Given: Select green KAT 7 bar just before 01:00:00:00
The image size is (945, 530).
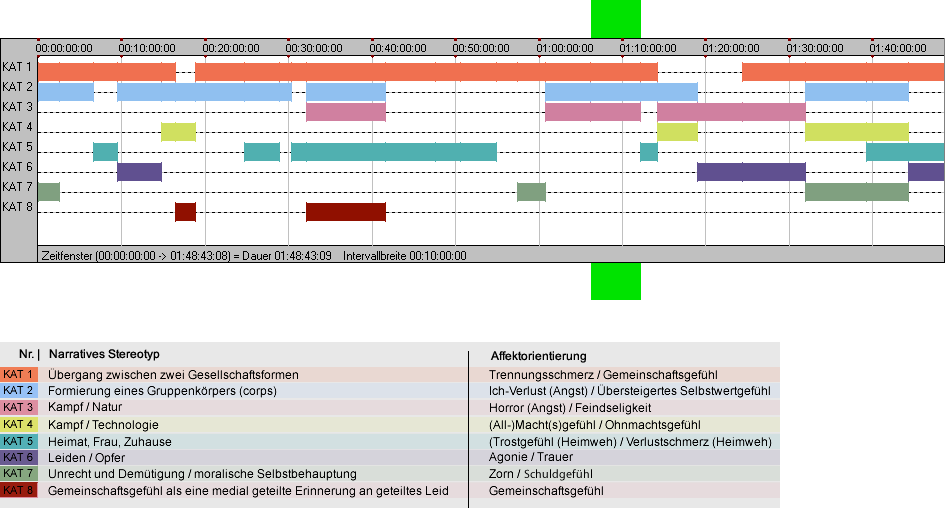Looking at the screenshot, I should coord(532,192).
